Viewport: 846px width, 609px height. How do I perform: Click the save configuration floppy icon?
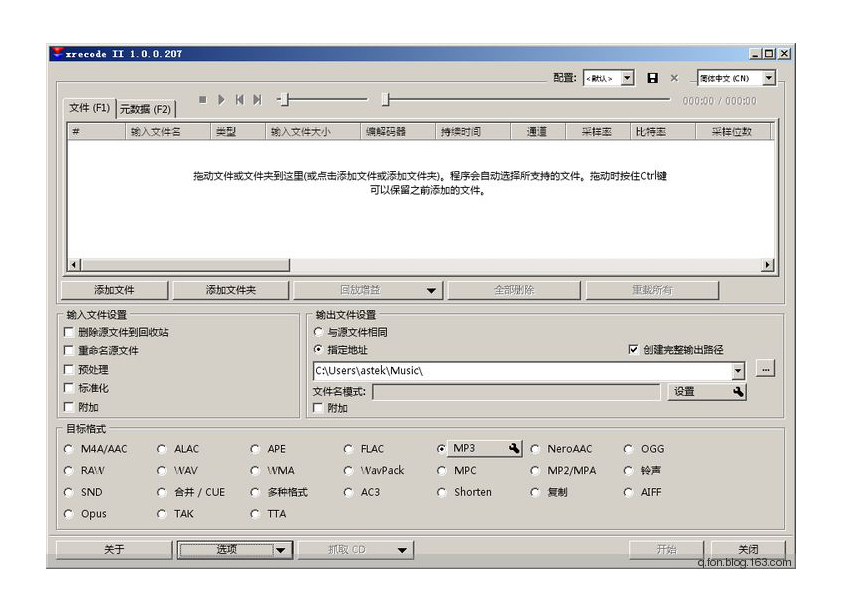click(653, 77)
